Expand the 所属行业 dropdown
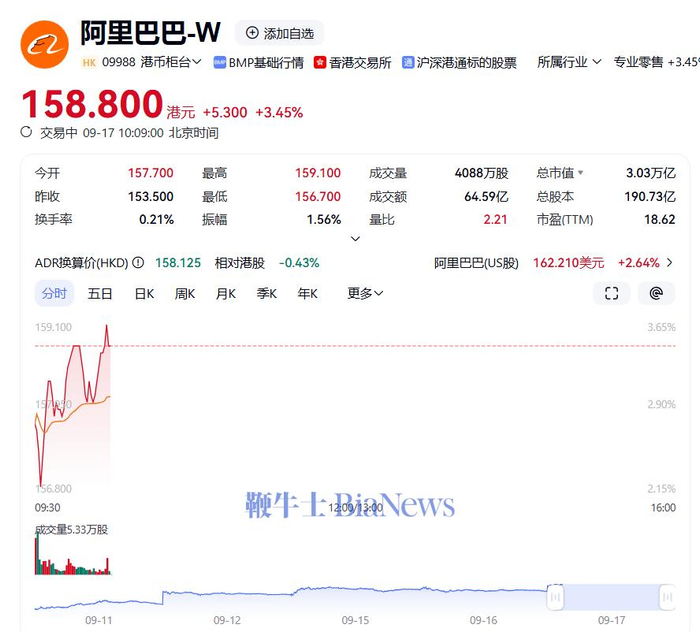 point(569,62)
